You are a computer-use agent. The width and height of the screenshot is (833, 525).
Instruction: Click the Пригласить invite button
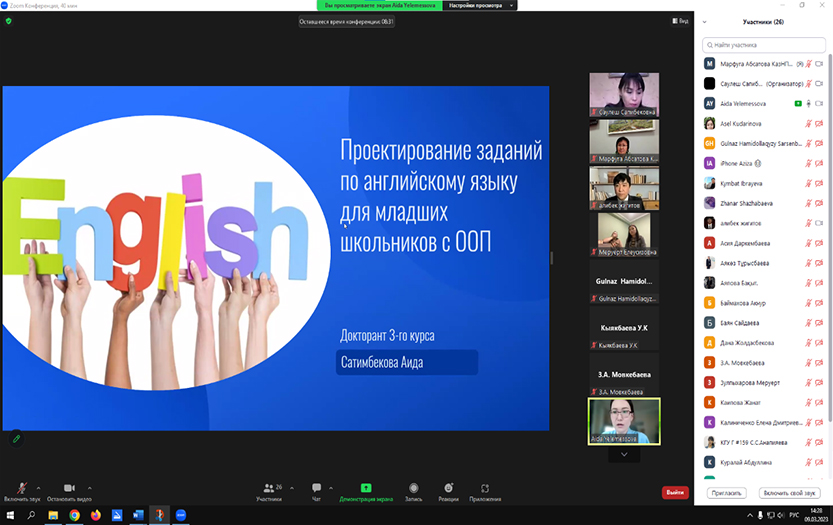point(726,493)
